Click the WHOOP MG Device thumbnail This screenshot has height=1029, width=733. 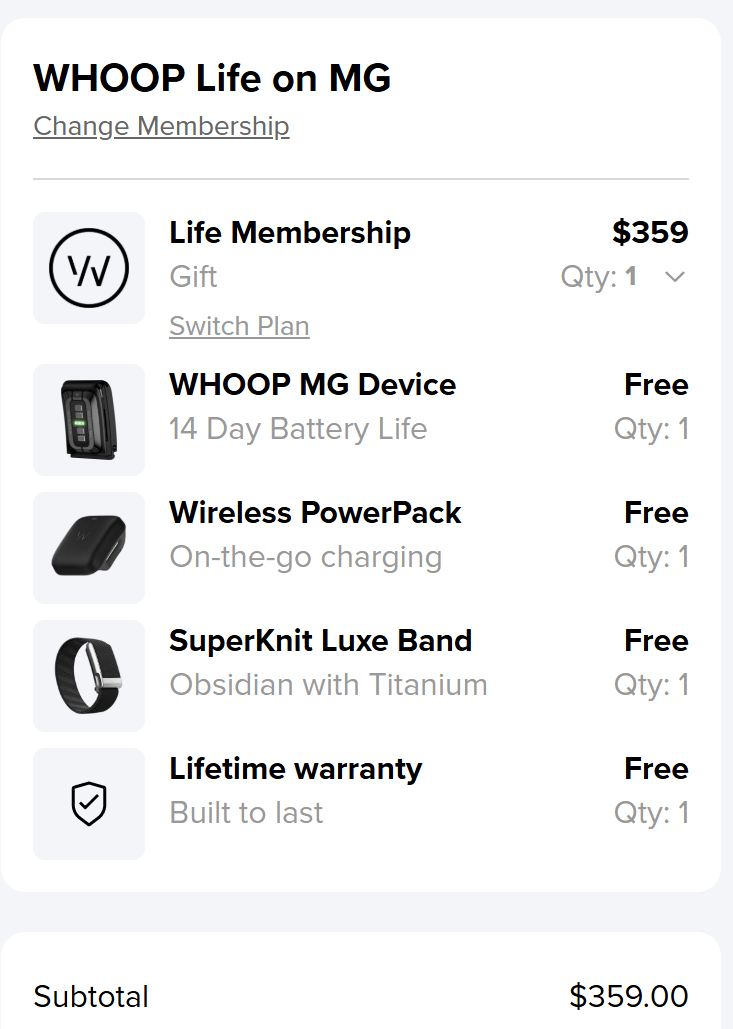(x=89, y=420)
